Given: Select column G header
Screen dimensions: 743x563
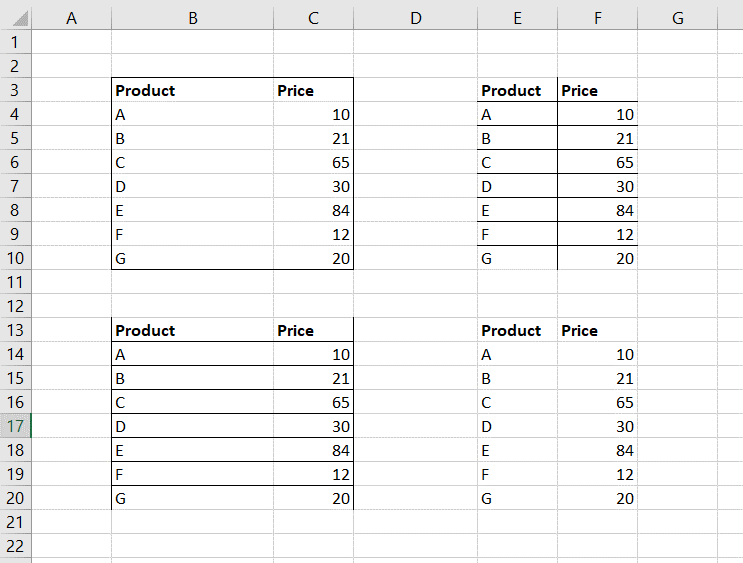Looking at the screenshot, I should click(x=678, y=18).
